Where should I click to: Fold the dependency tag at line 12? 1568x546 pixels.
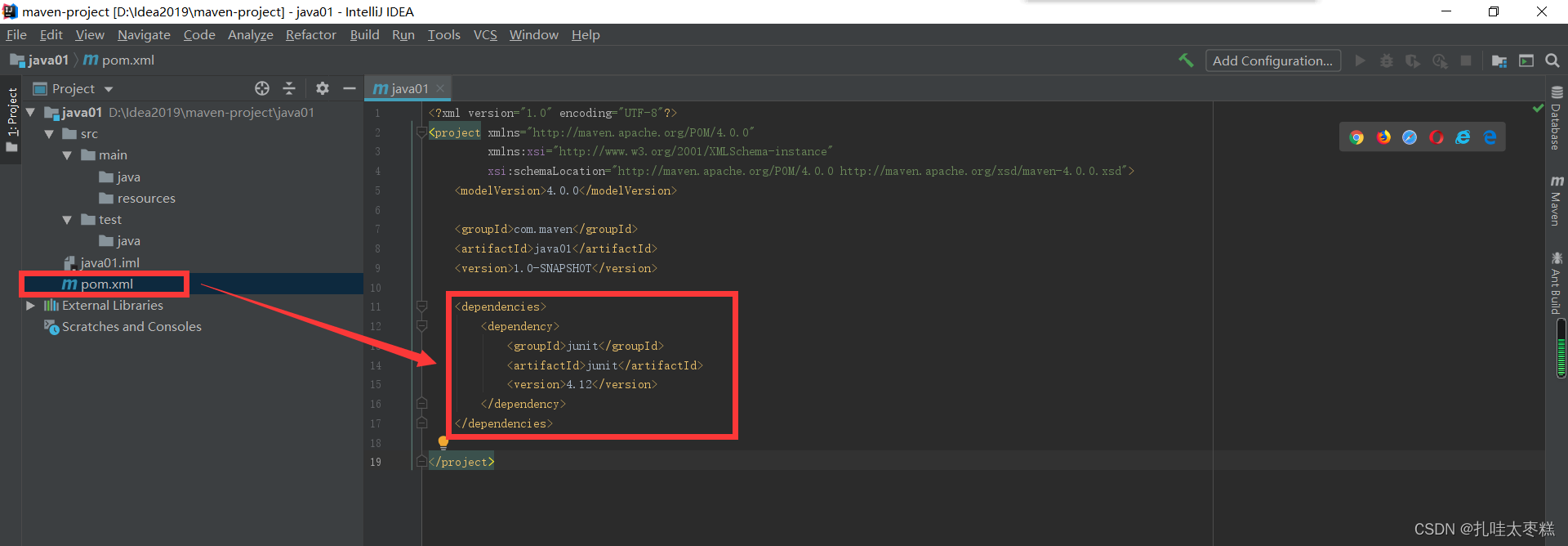coord(422,326)
